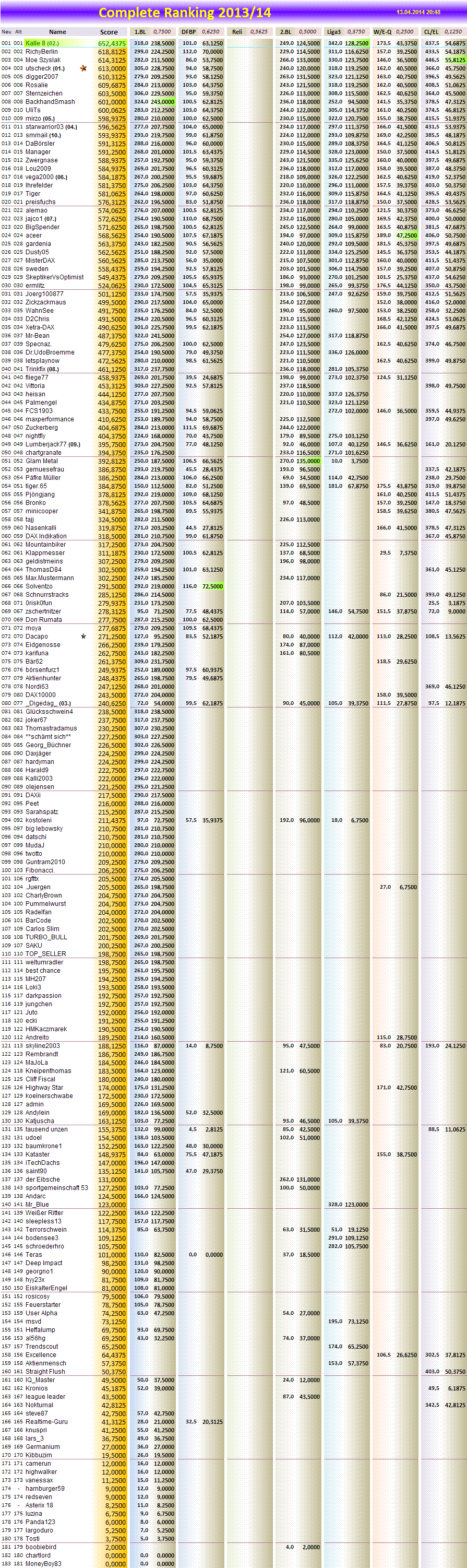This screenshot has height=1568, width=467.
Task: Click the 'Reli' column header
Action: click(237, 32)
